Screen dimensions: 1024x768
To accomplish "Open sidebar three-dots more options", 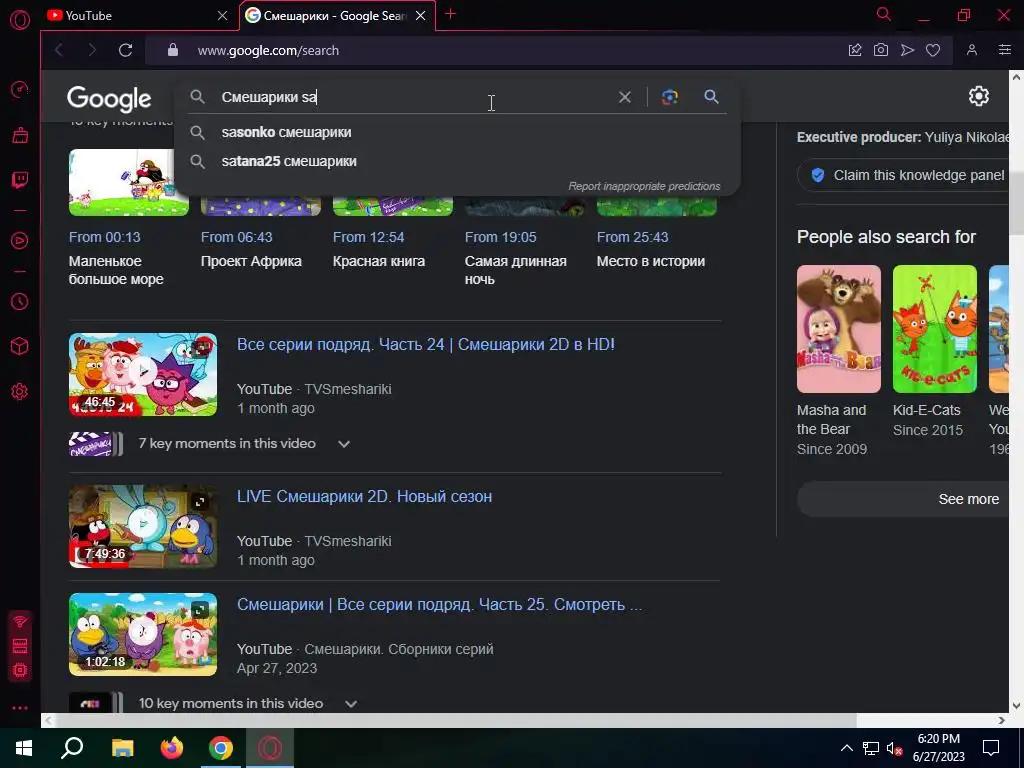I will [20, 708].
